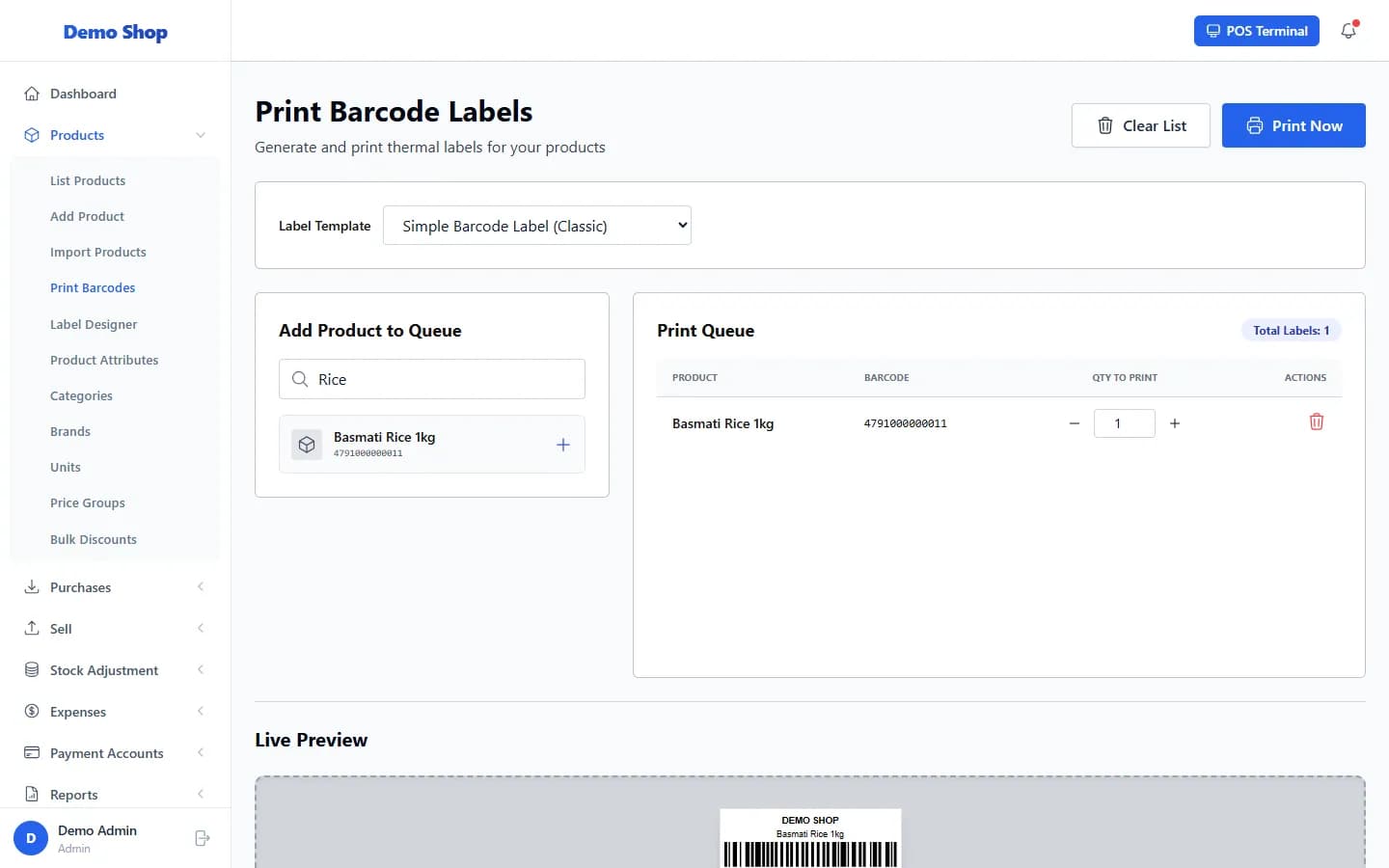Open Categories in sidebar
Screen dimensions: 1389x868
coord(81,395)
